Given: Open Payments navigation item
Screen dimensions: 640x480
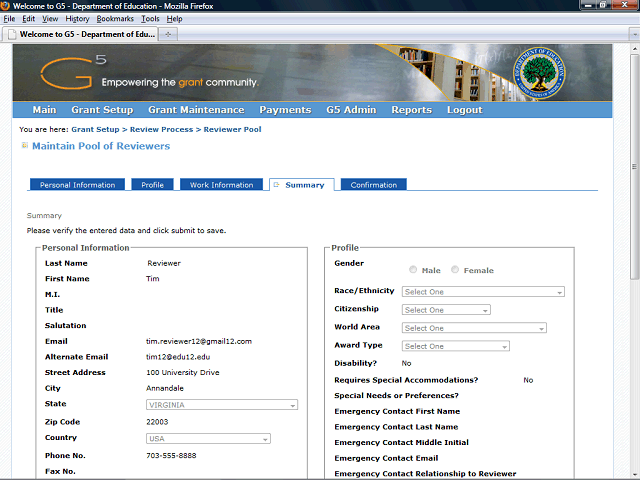Looking at the screenshot, I should click(x=285, y=110).
